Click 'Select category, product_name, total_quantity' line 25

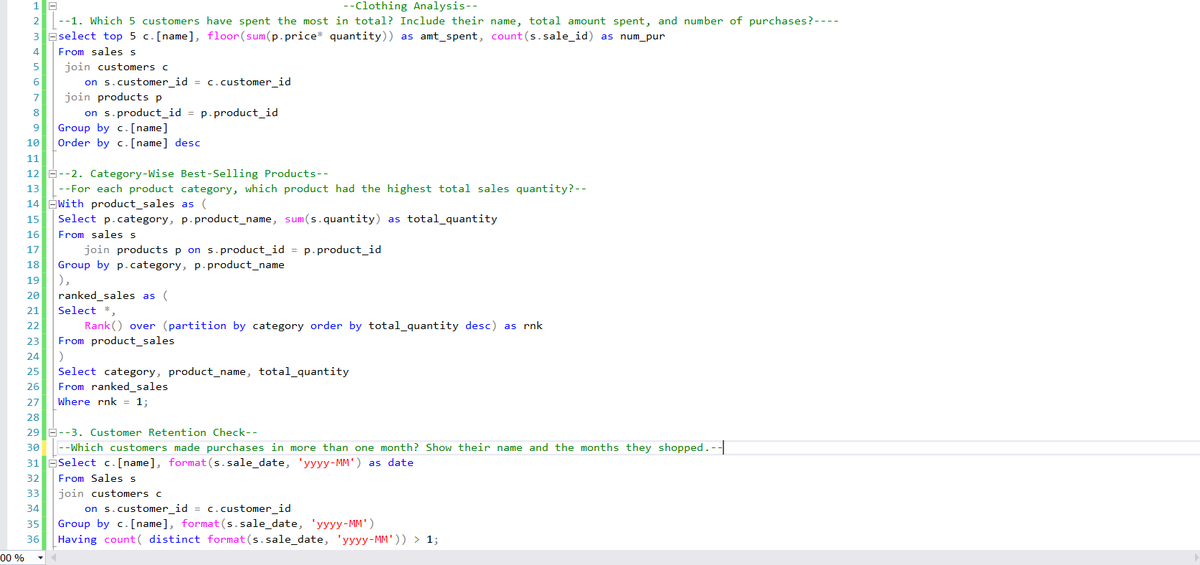click(203, 372)
